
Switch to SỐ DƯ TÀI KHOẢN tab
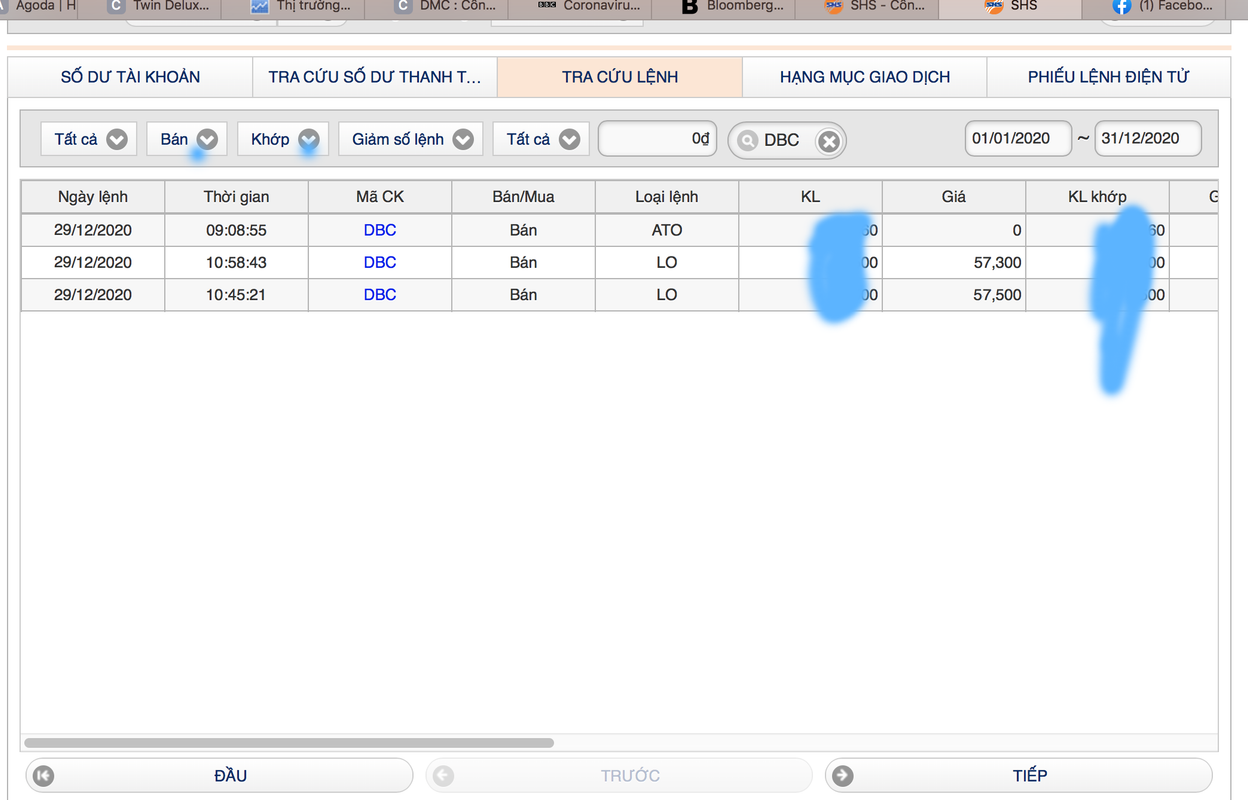pyautogui.click(x=130, y=77)
